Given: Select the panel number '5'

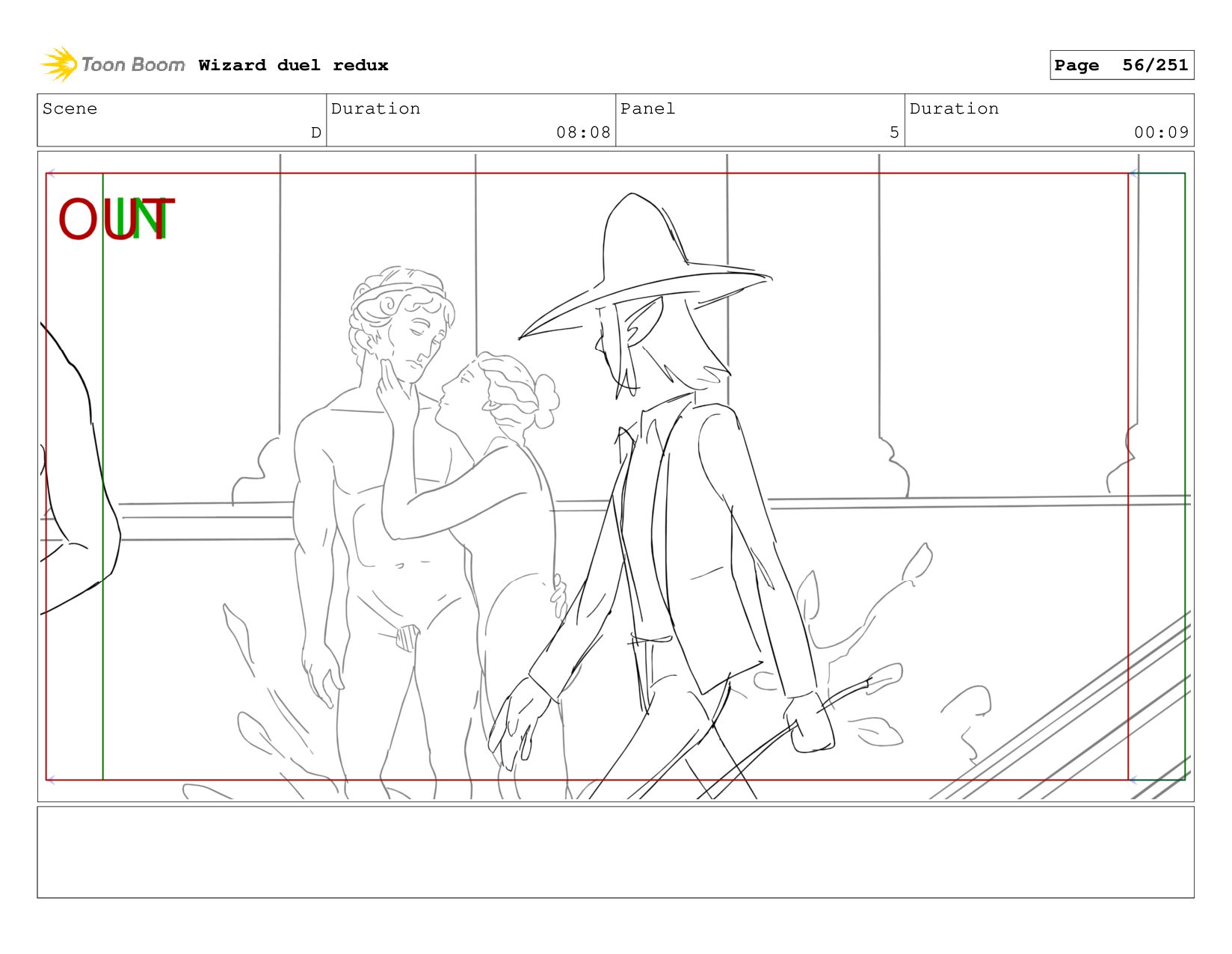Looking at the screenshot, I should 894,132.
